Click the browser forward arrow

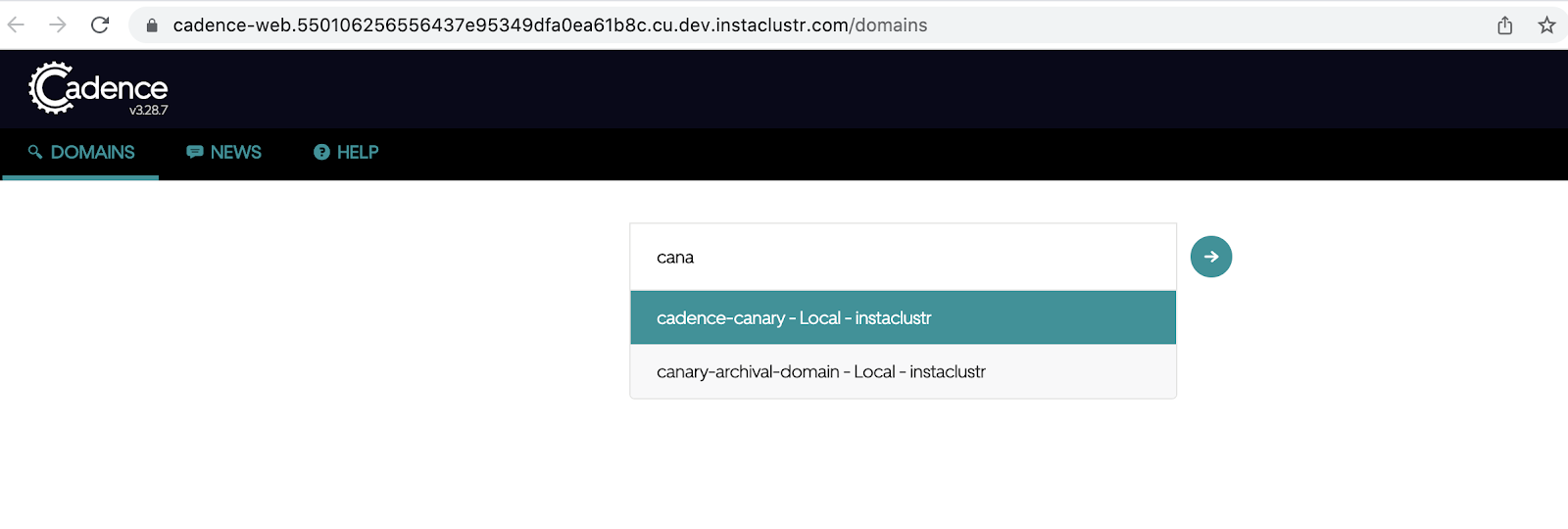click(58, 25)
